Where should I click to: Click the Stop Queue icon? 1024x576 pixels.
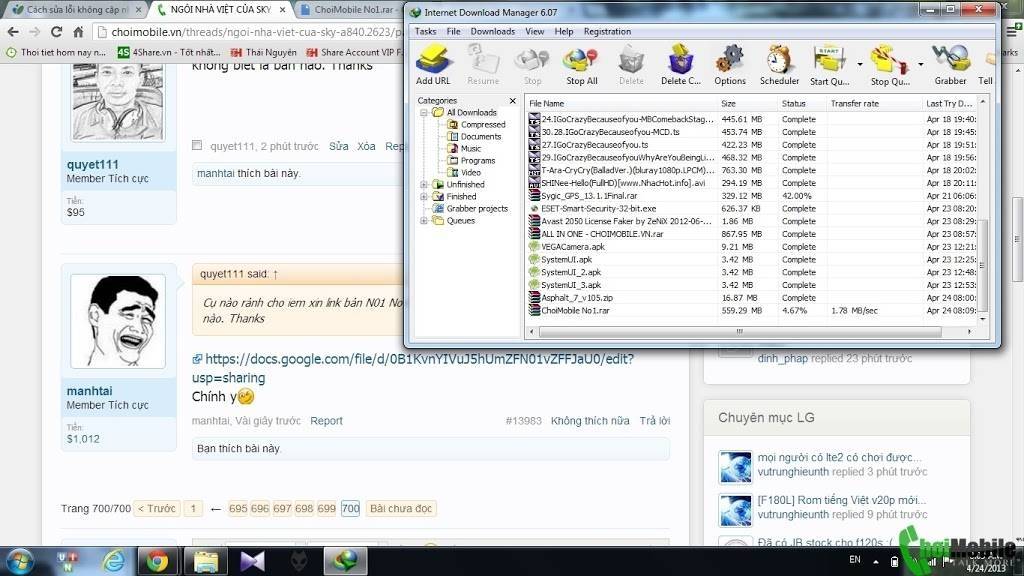click(x=884, y=61)
